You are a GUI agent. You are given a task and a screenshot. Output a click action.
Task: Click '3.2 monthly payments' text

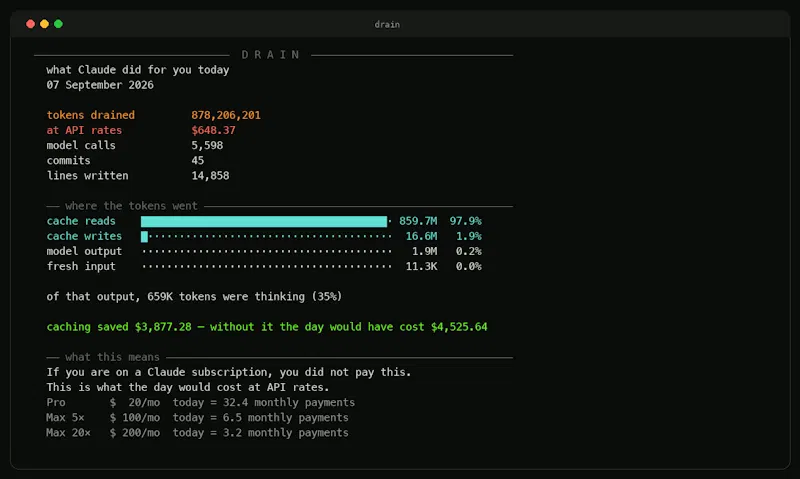[286, 433]
